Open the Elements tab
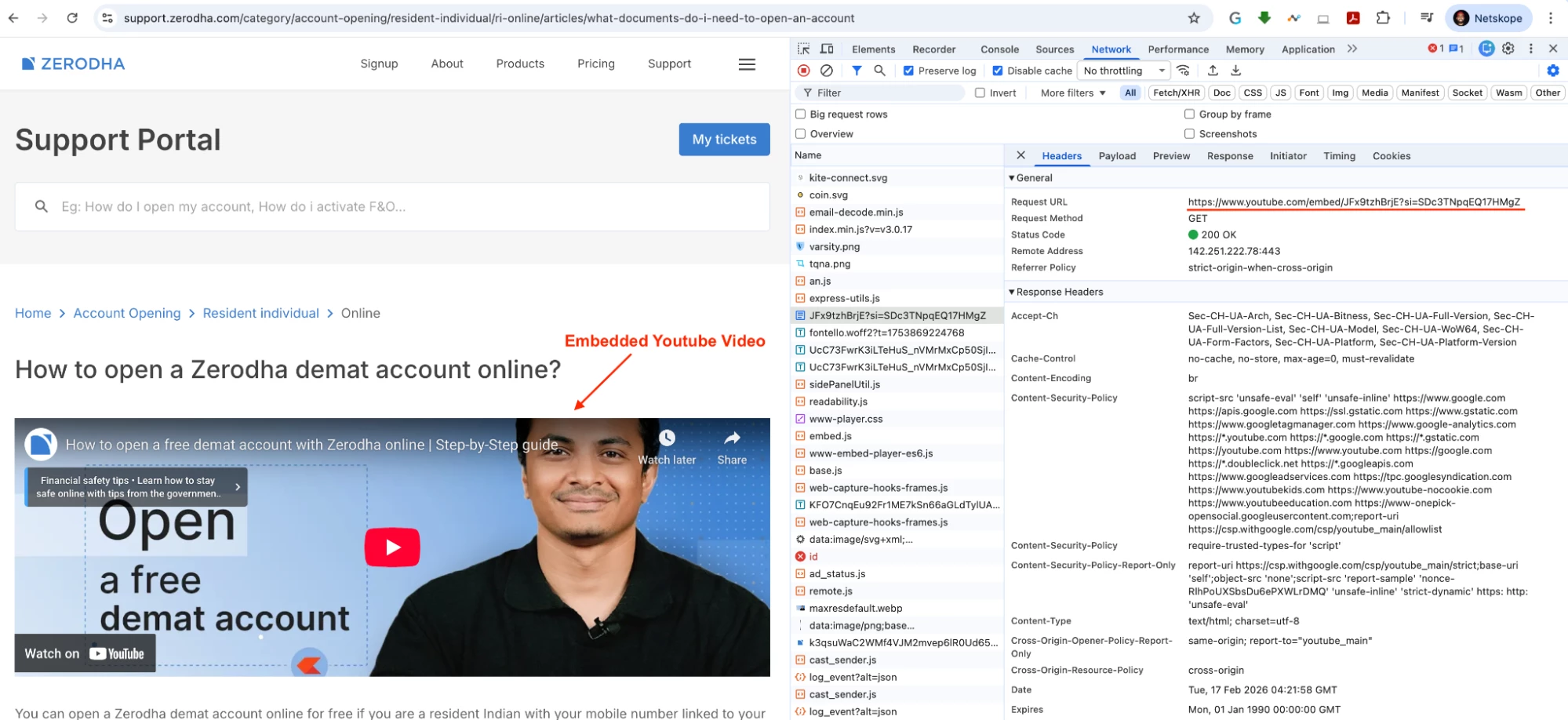1568x720 pixels. click(x=873, y=49)
